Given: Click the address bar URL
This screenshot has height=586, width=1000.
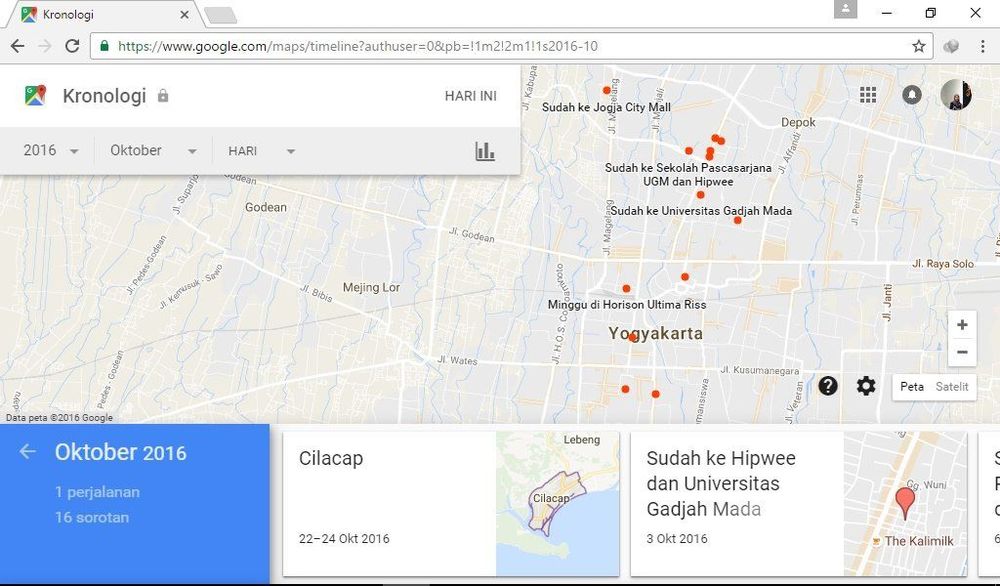Looking at the screenshot, I should (x=358, y=46).
